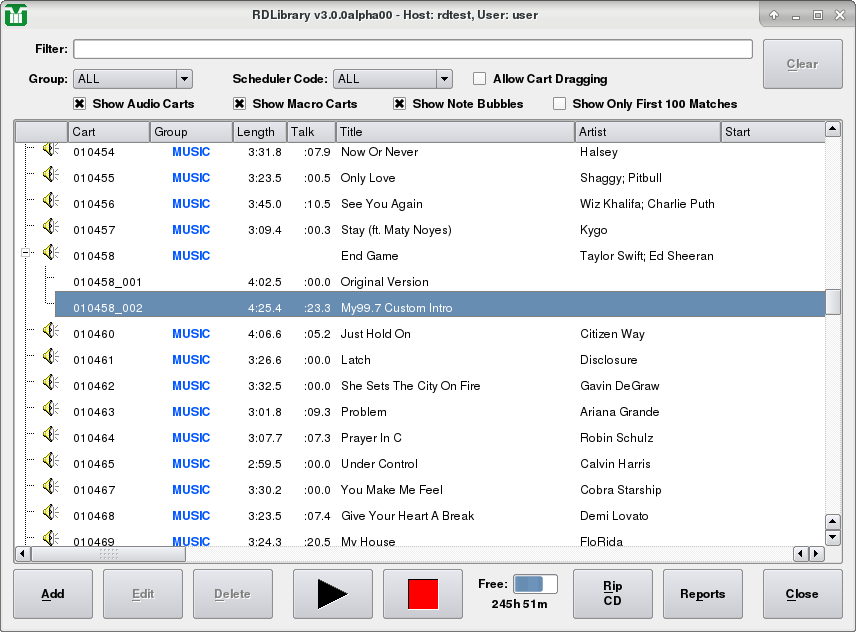Open the Scheduler Code dropdown
The image size is (856, 632).
pos(393,79)
